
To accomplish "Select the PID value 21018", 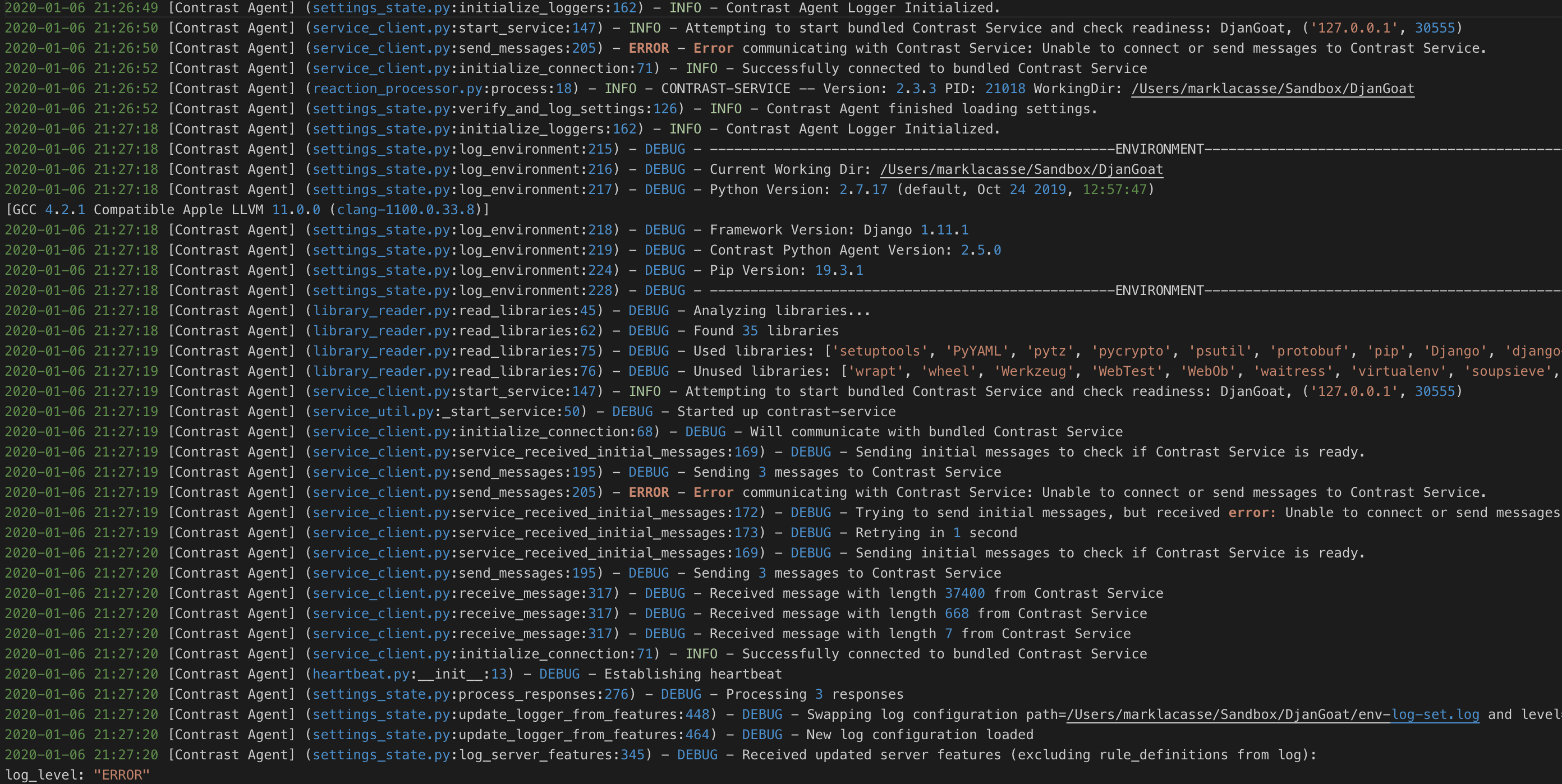I will click(x=1005, y=89).
